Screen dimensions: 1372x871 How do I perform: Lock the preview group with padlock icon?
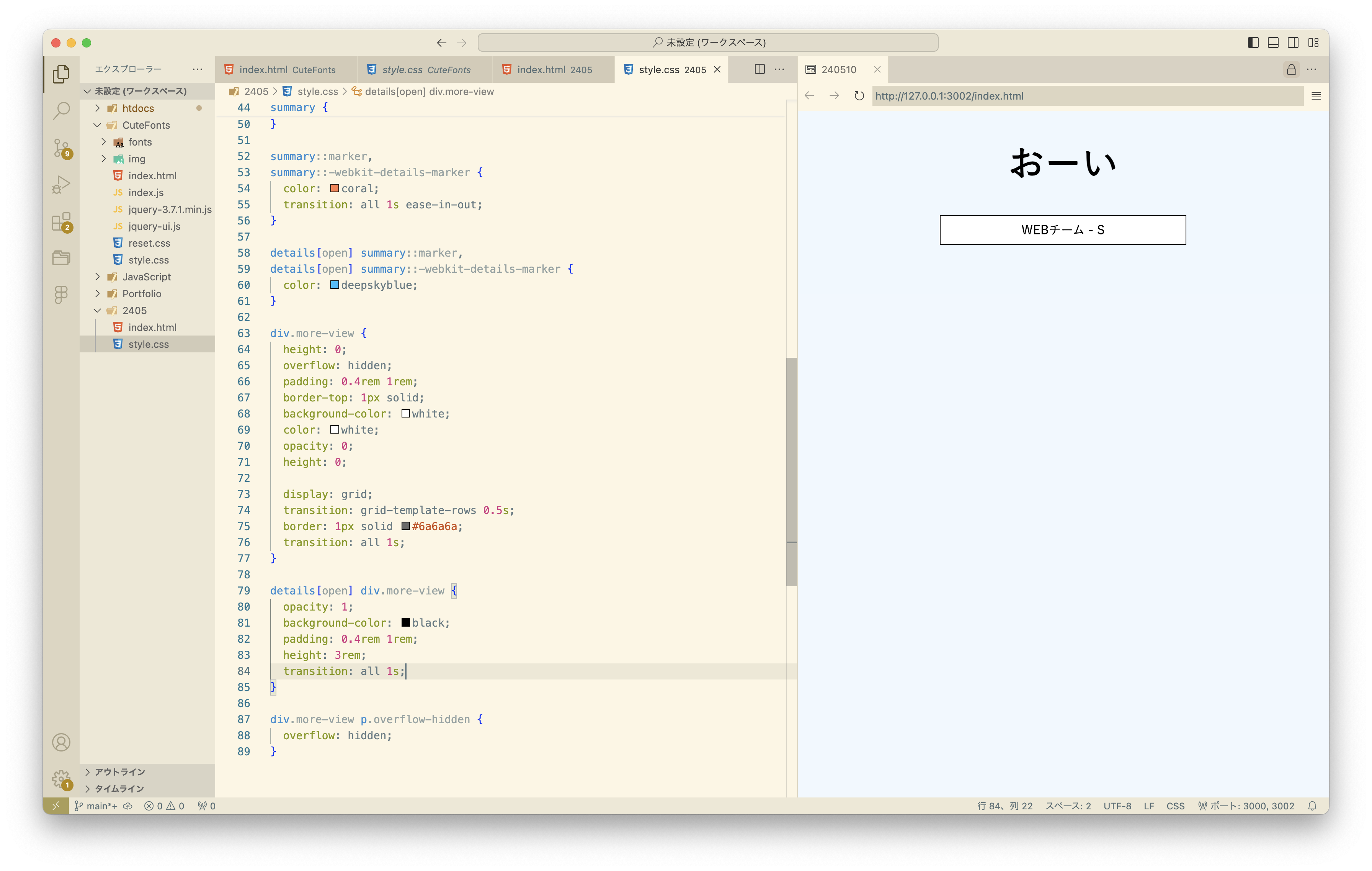1291,69
